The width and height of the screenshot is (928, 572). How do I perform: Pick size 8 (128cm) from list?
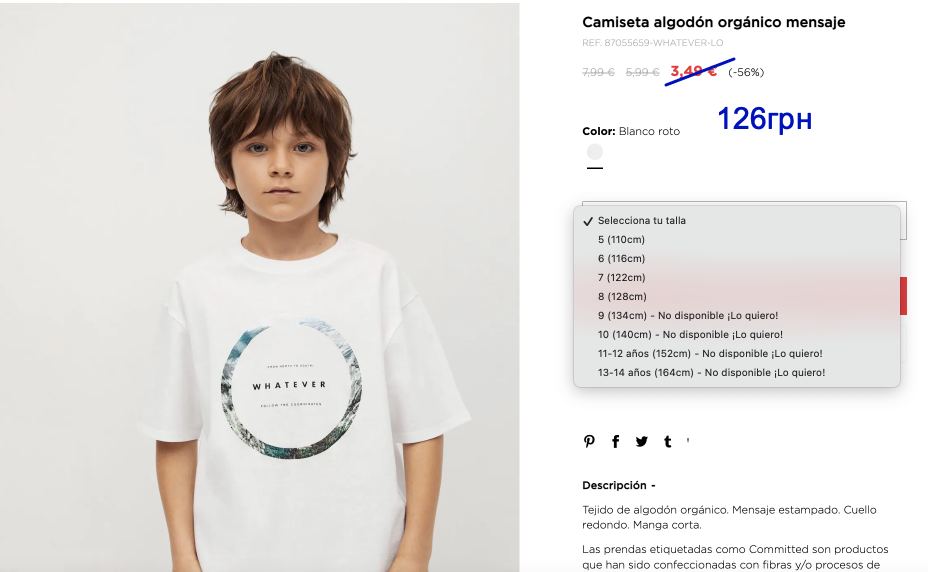pos(737,296)
